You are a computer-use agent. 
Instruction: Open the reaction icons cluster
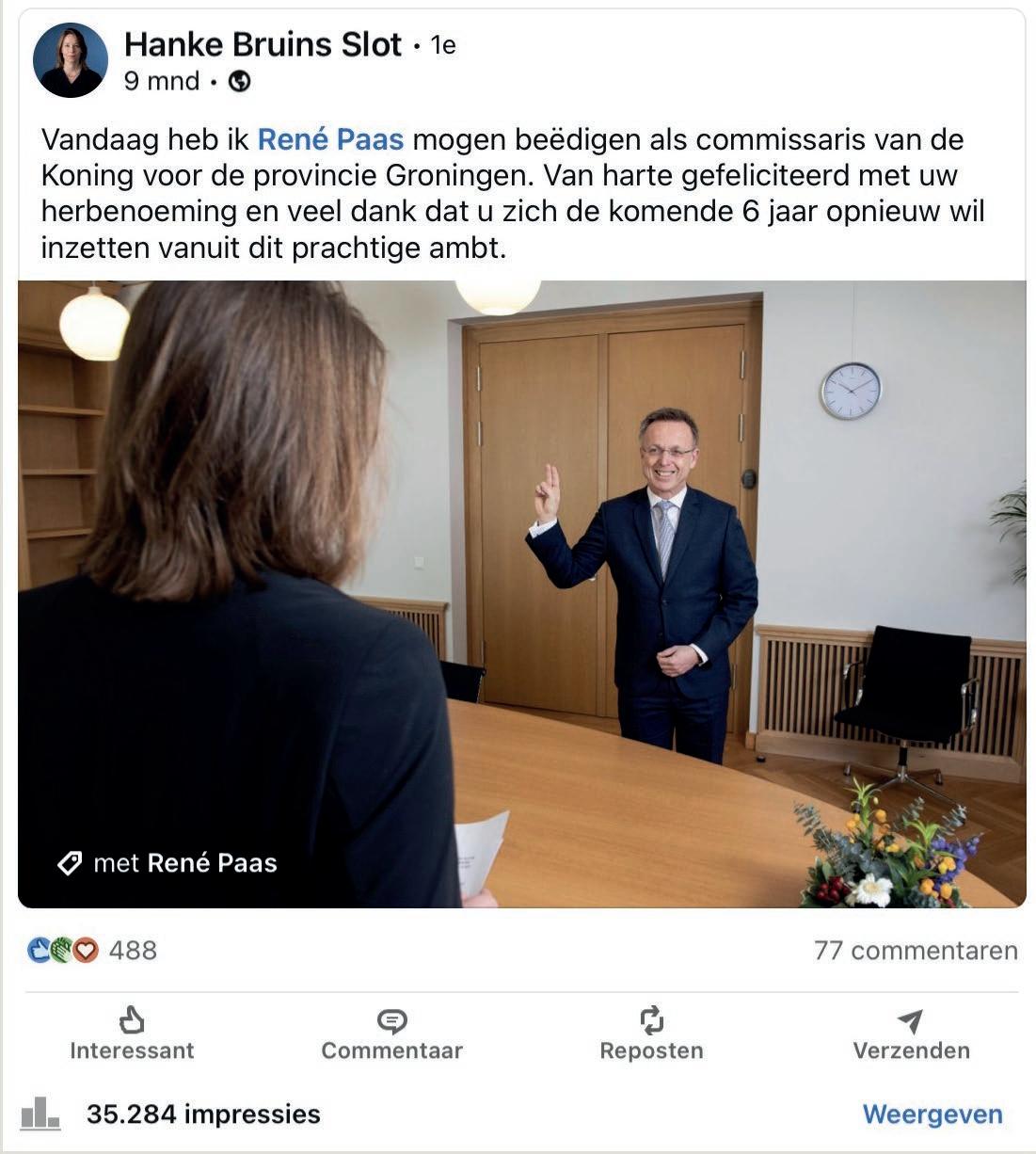[63, 951]
